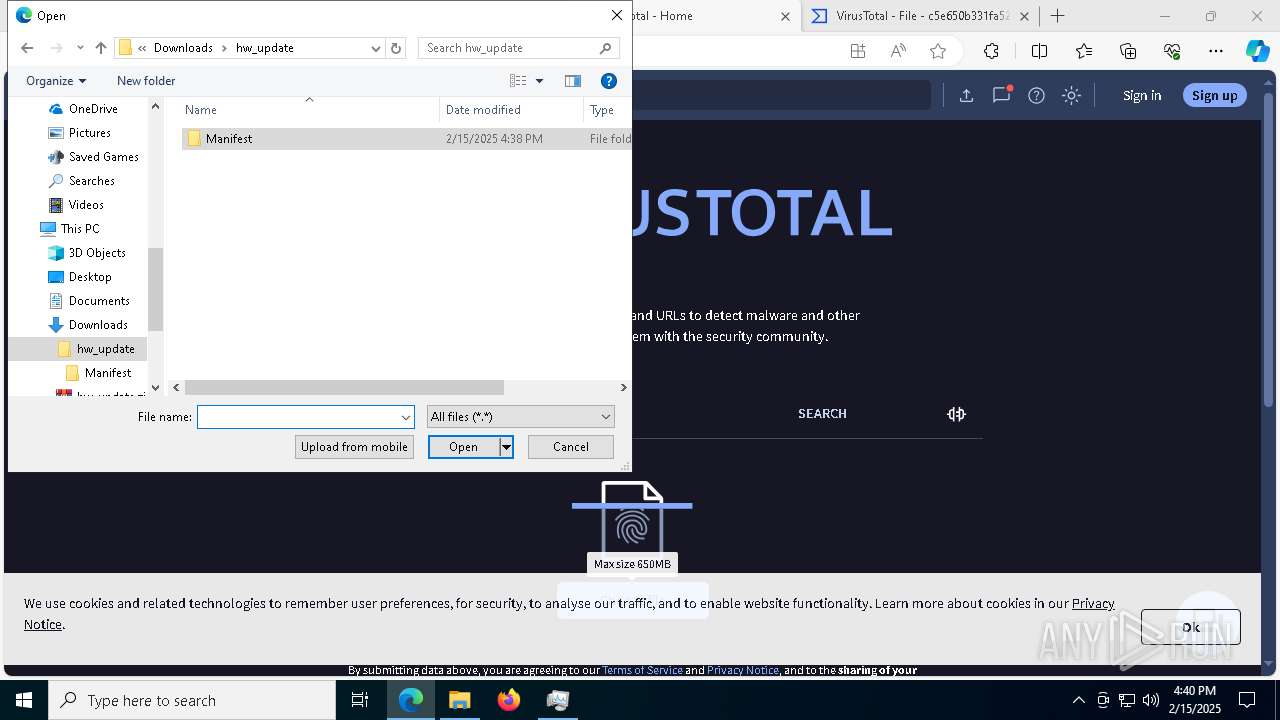Go back in the Open dialog

(x=27, y=48)
